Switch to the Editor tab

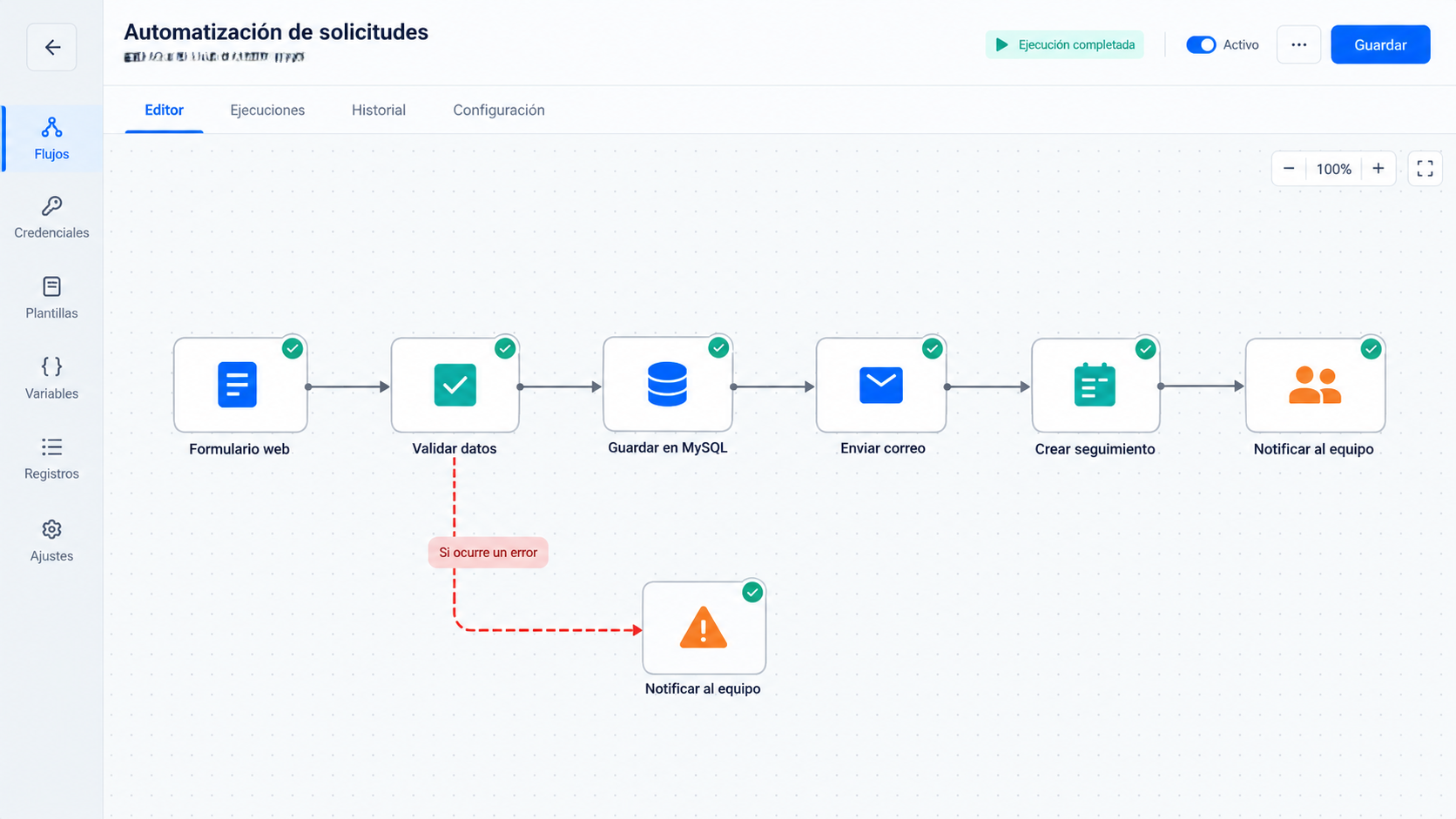tap(164, 110)
